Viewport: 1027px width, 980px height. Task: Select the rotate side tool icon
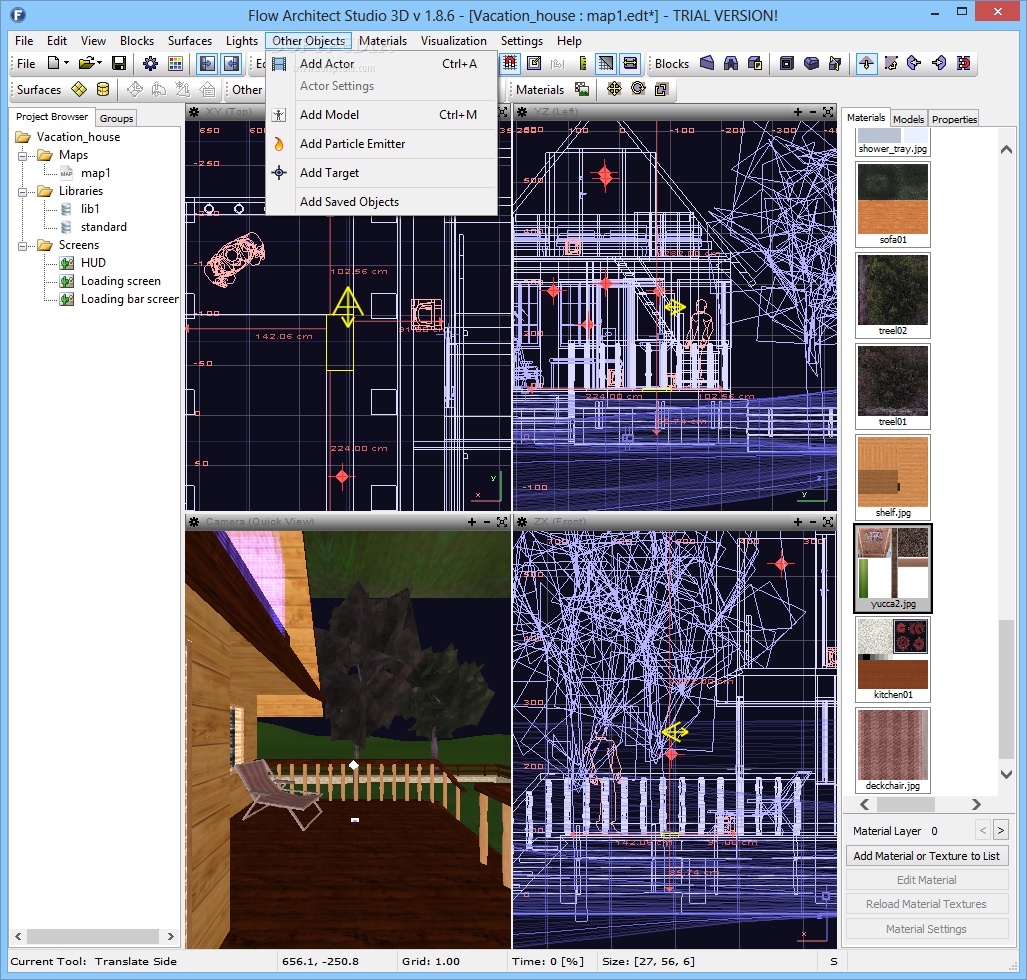click(x=891, y=64)
